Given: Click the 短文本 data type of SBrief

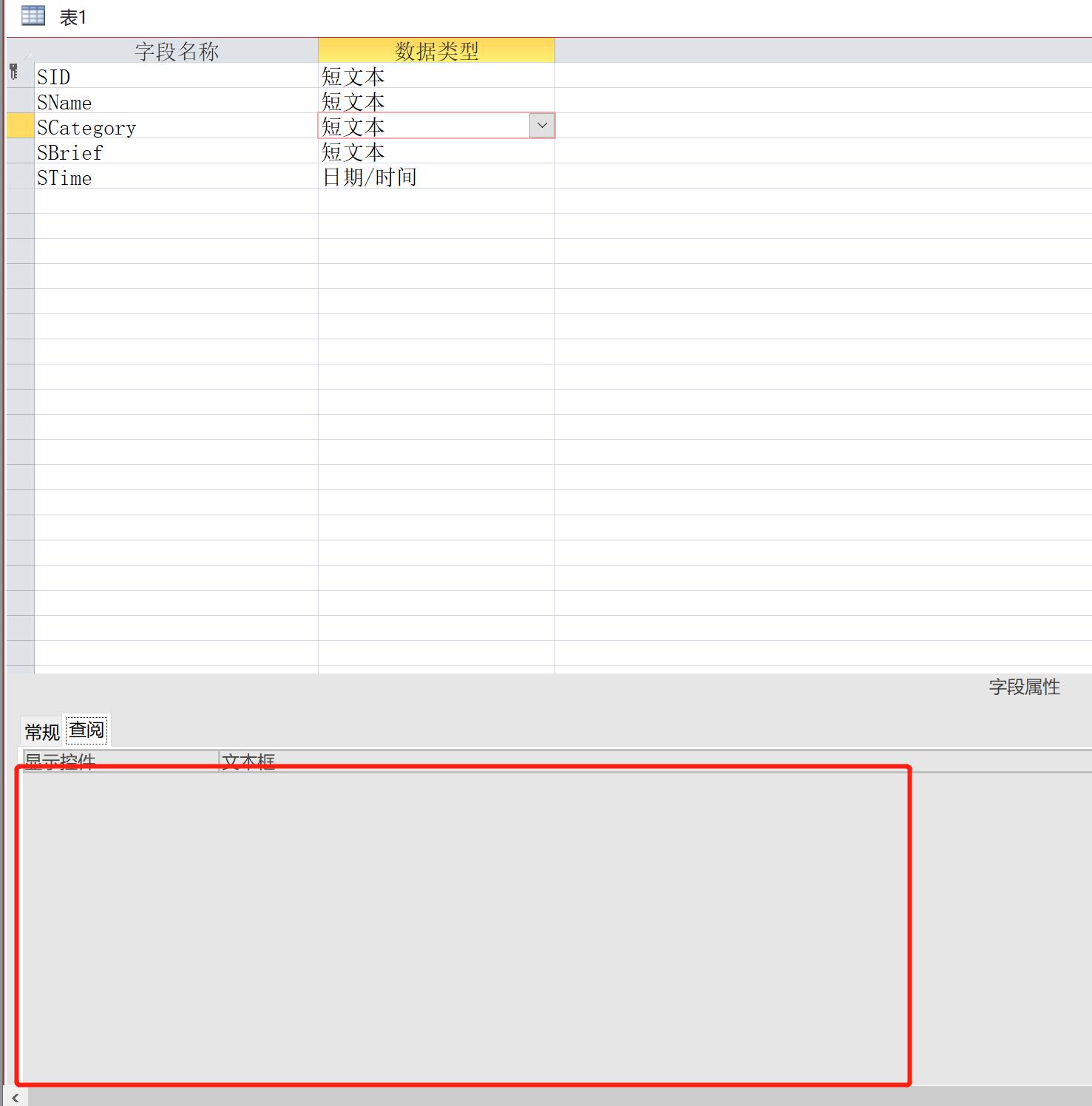Looking at the screenshot, I should 436,152.
